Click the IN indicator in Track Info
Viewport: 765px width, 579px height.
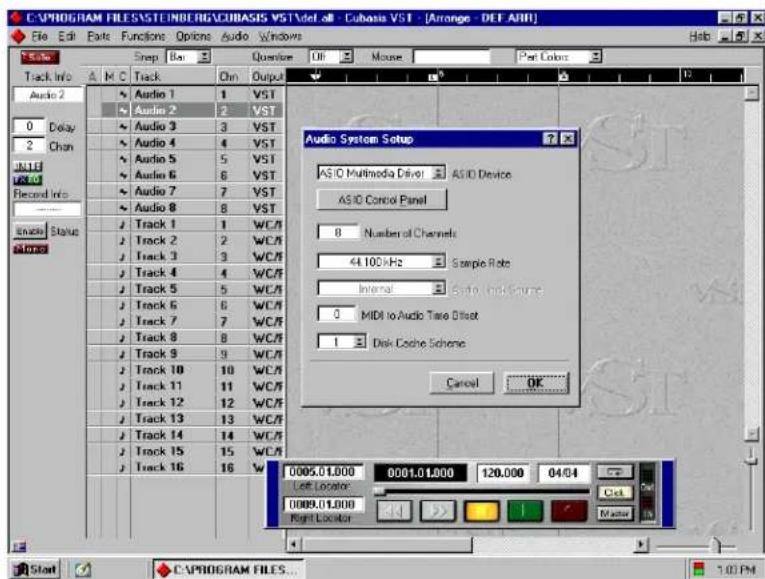pos(28,167)
